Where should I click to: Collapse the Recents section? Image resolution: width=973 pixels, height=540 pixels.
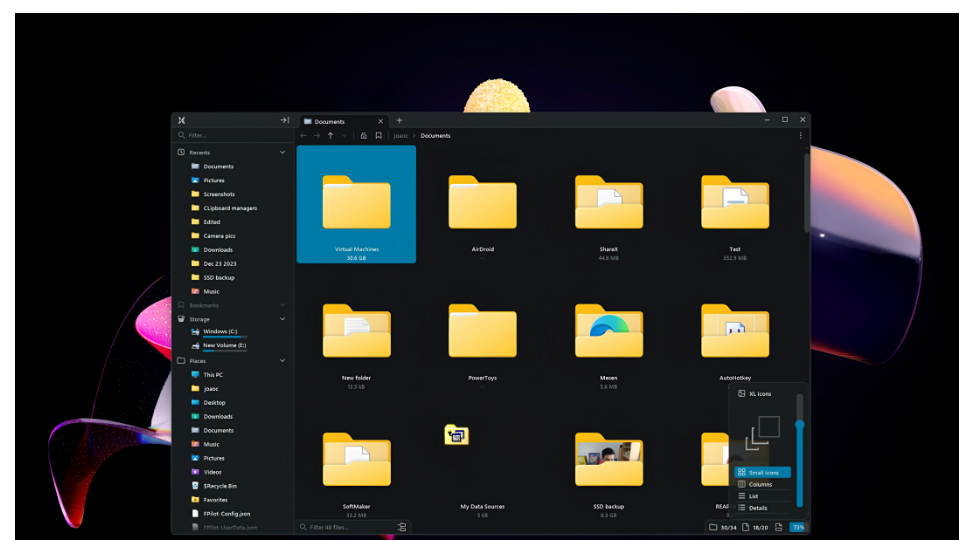click(282, 152)
